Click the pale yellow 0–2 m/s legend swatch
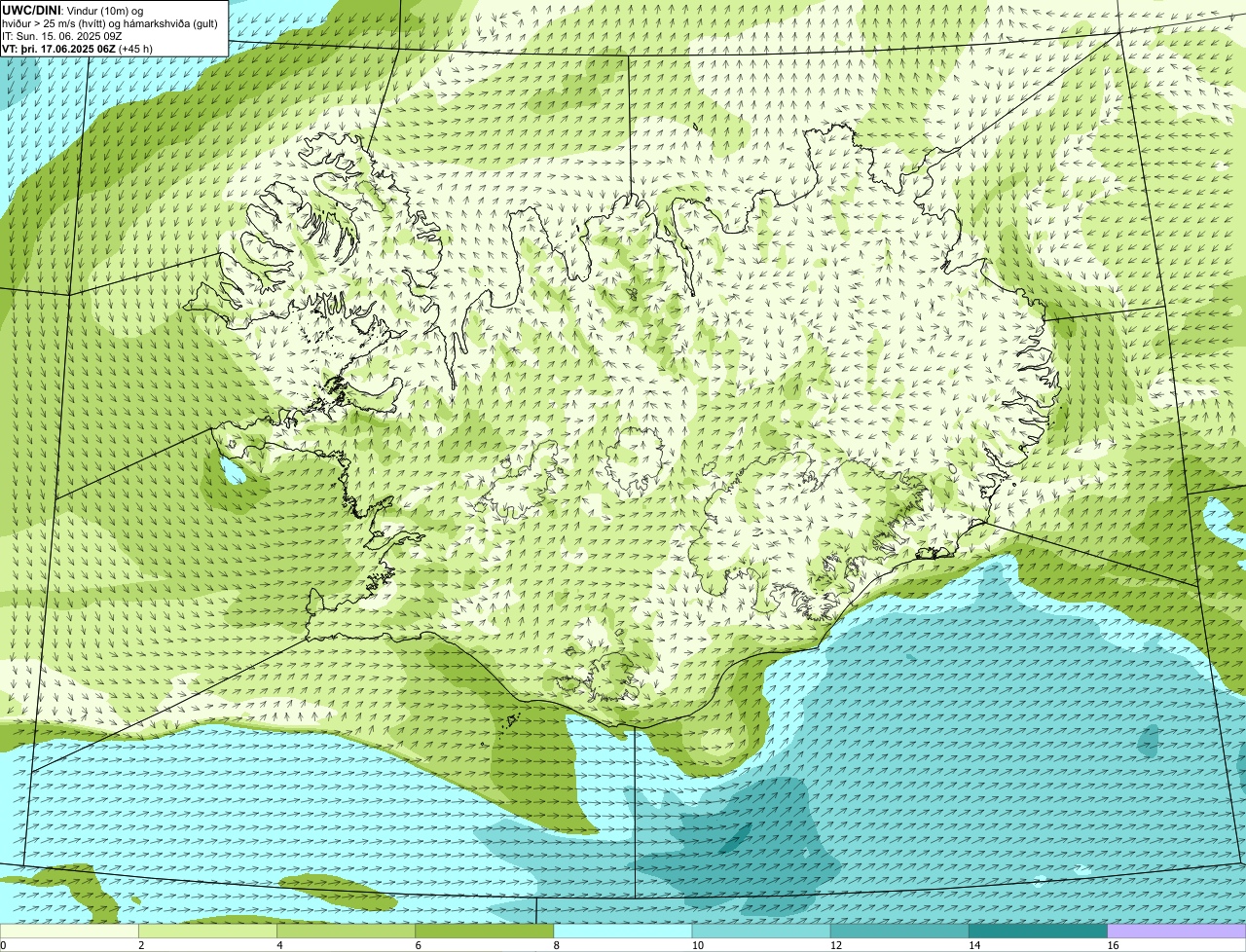1246x952 pixels. 69,932
